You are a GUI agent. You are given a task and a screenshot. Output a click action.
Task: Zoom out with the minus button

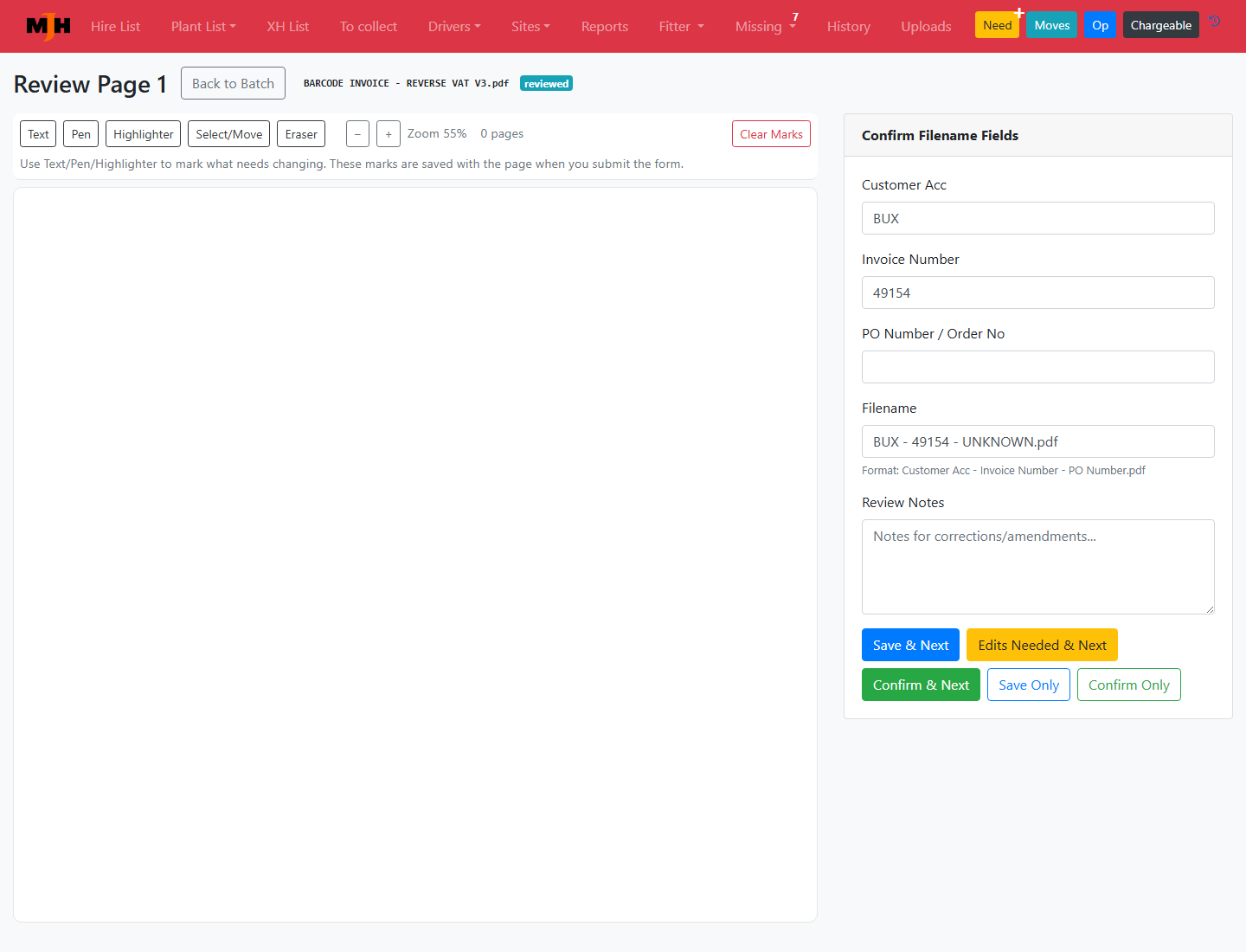[357, 134]
